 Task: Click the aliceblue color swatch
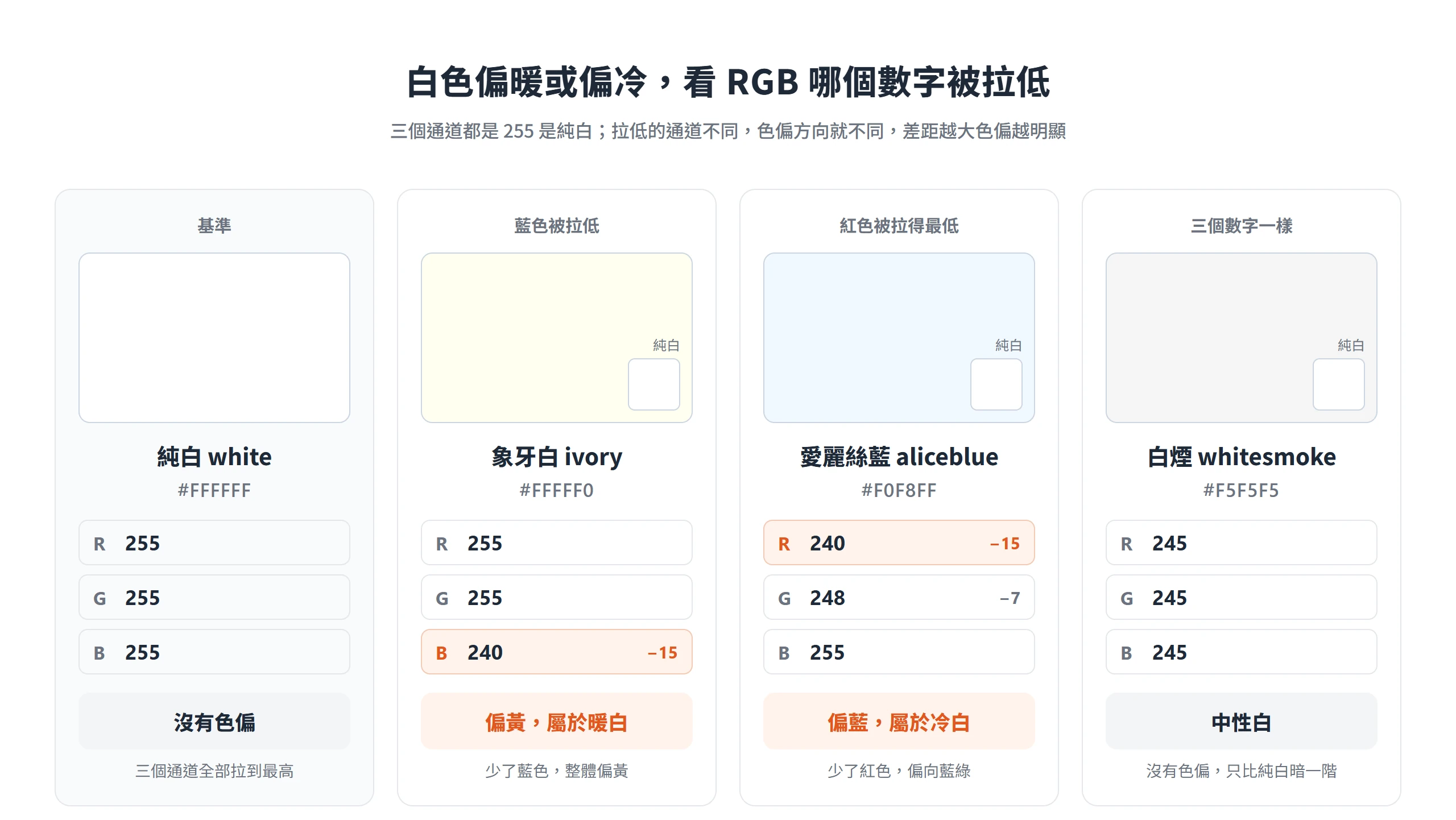pyautogui.click(x=899, y=338)
